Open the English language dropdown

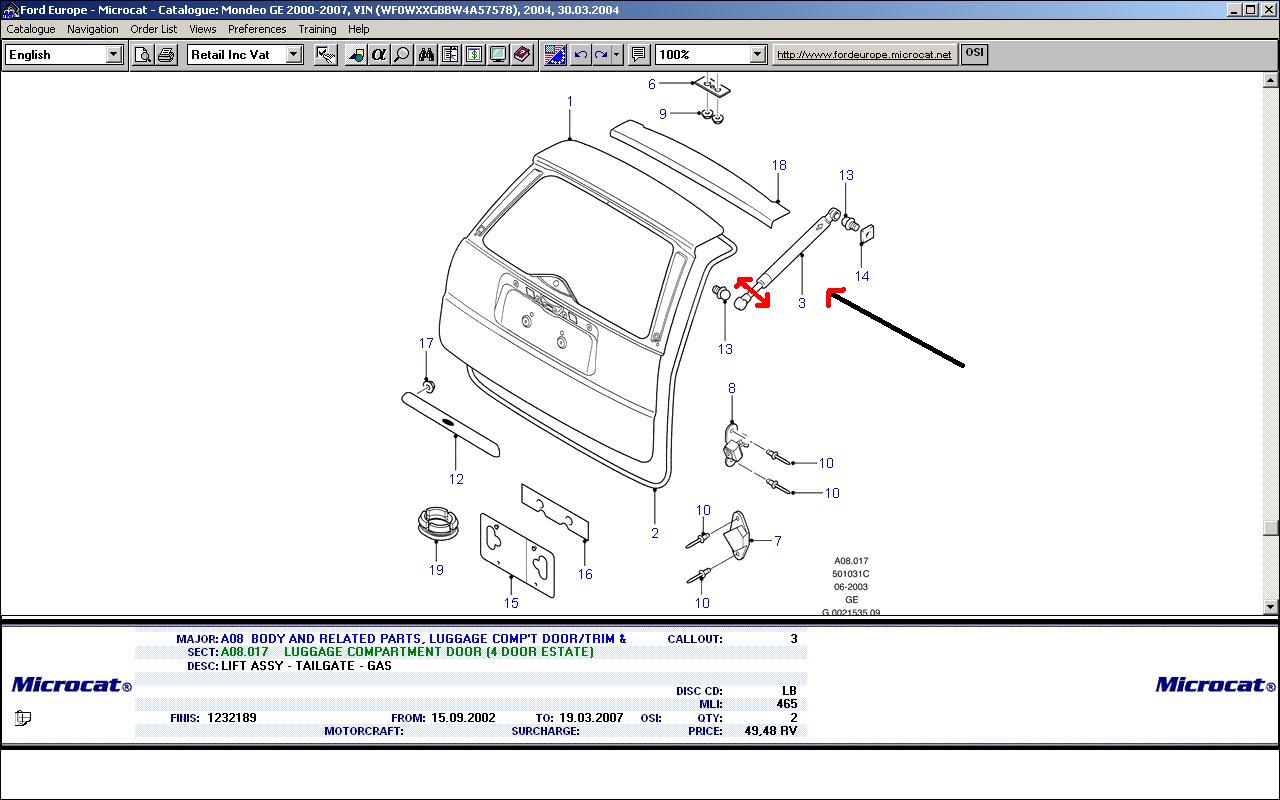[x=114, y=55]
